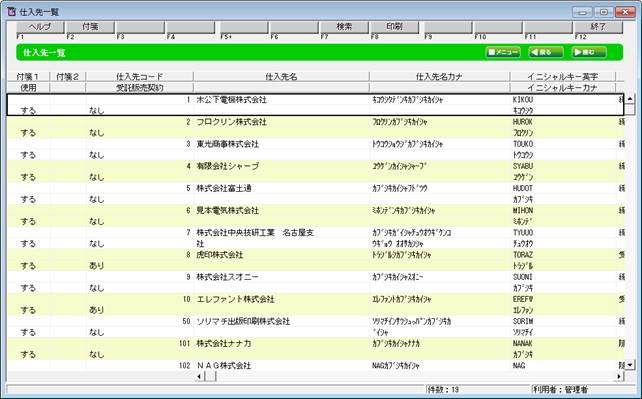The height and width of the screenshot is (399, 642).
Task: Open the メニュー button in green bar
Action: (x=503, y=52)
